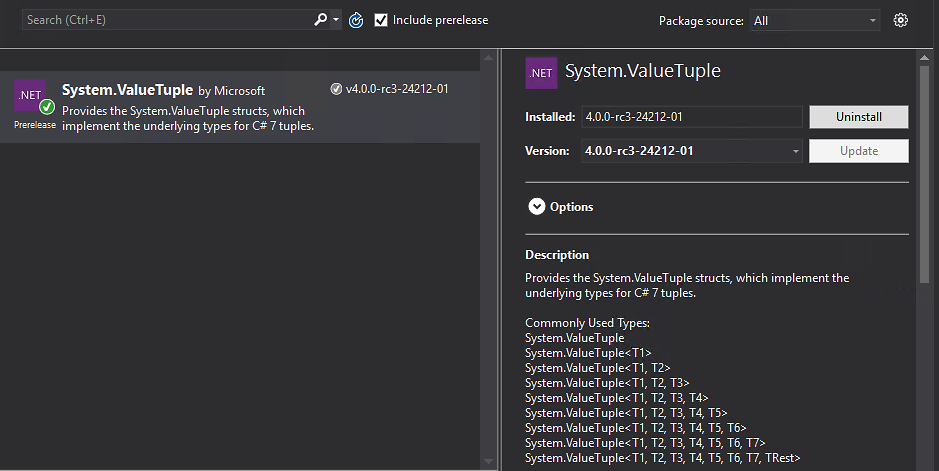The height and width of the screenshot is (471, 939).
Task: Click the .NET package icon in list
Action: coord(30,95)
